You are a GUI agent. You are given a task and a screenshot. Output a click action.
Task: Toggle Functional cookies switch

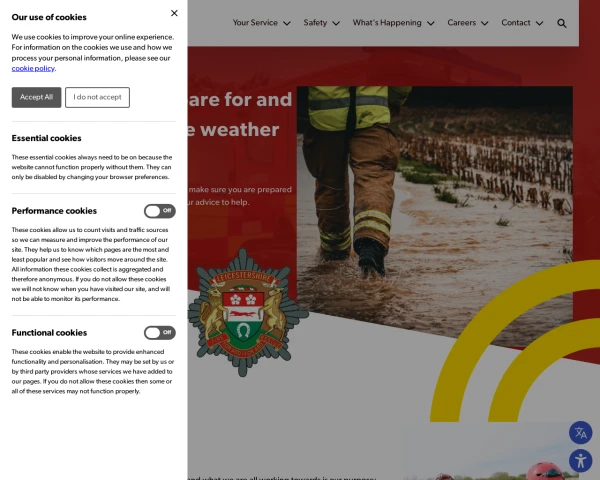(160, 333)
